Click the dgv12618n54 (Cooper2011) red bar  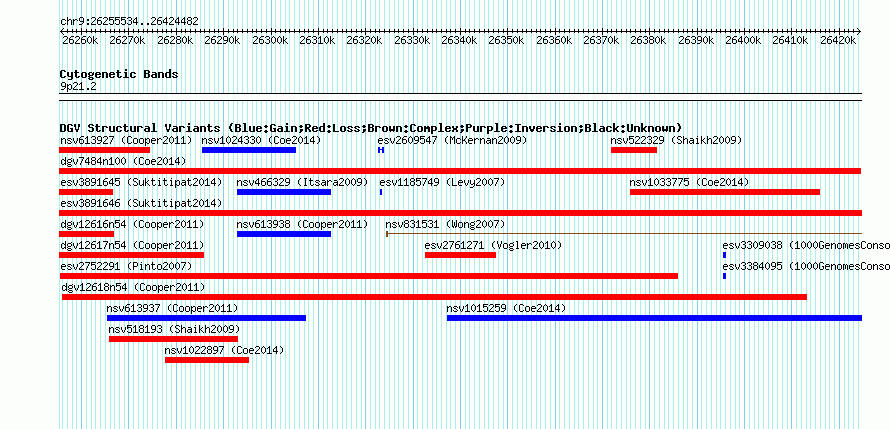(434, 297)
